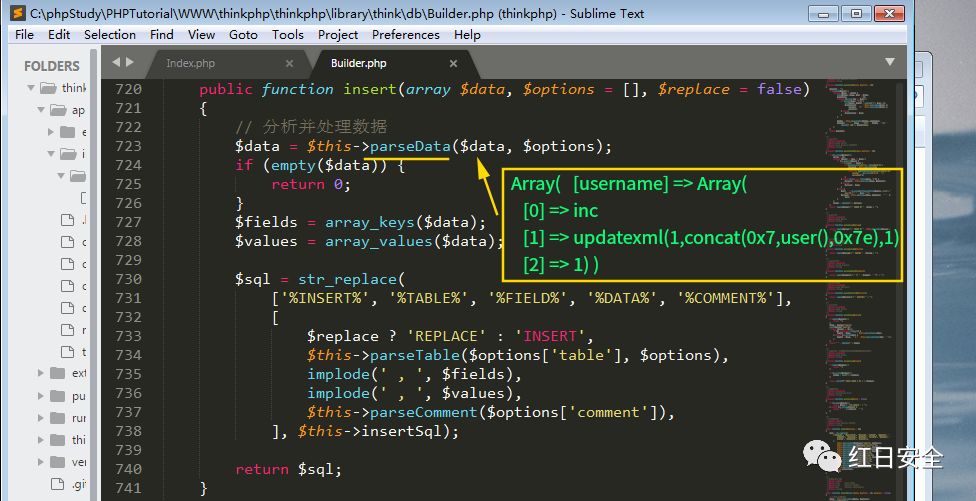
Task: Click 'parseComment' on line 737
Action: [x=424, y=412]
